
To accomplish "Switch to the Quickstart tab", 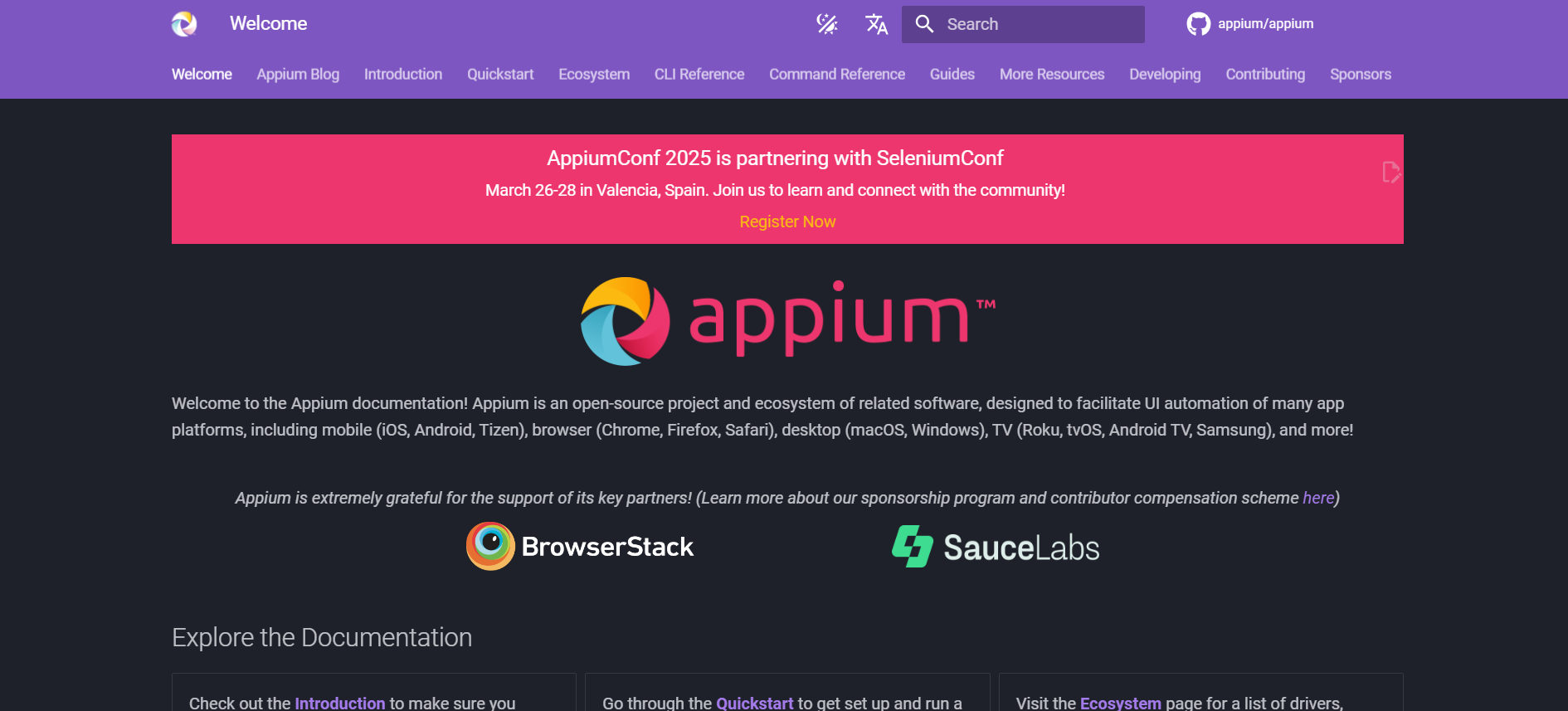I will tap(500, 74).
